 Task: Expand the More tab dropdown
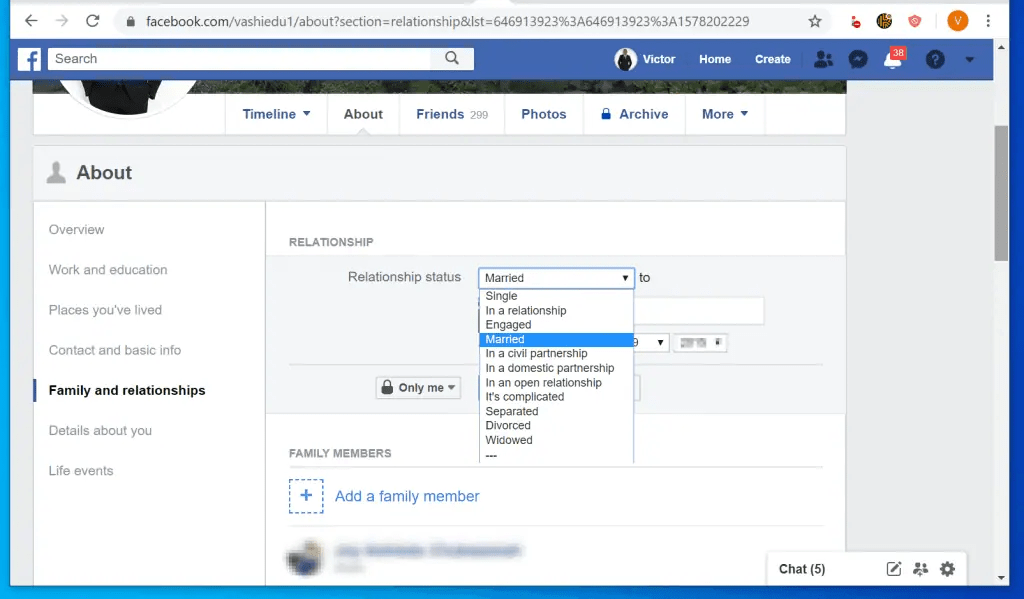click(724, 114)
